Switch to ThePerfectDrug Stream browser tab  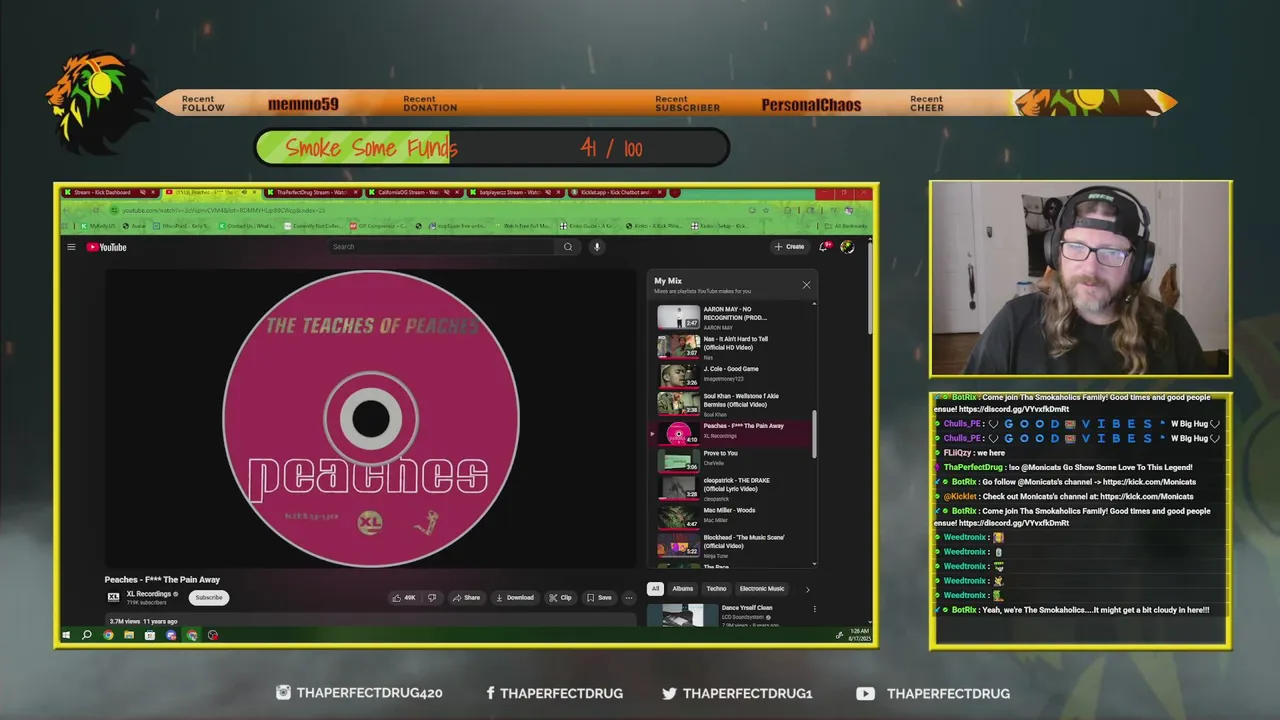tap(312, 192)
